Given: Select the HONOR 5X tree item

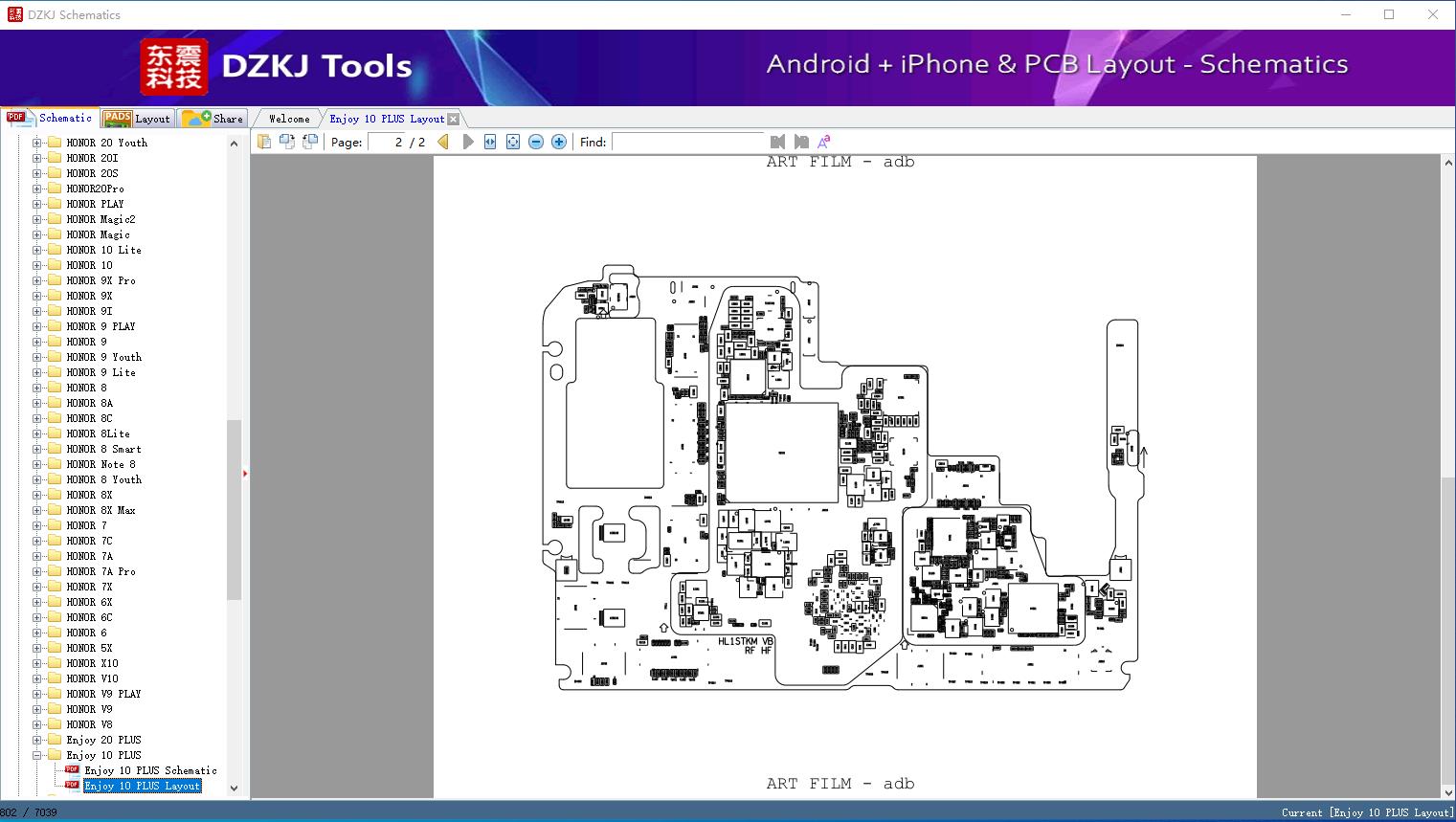Looking at the screenshot, I should (89, 648).
